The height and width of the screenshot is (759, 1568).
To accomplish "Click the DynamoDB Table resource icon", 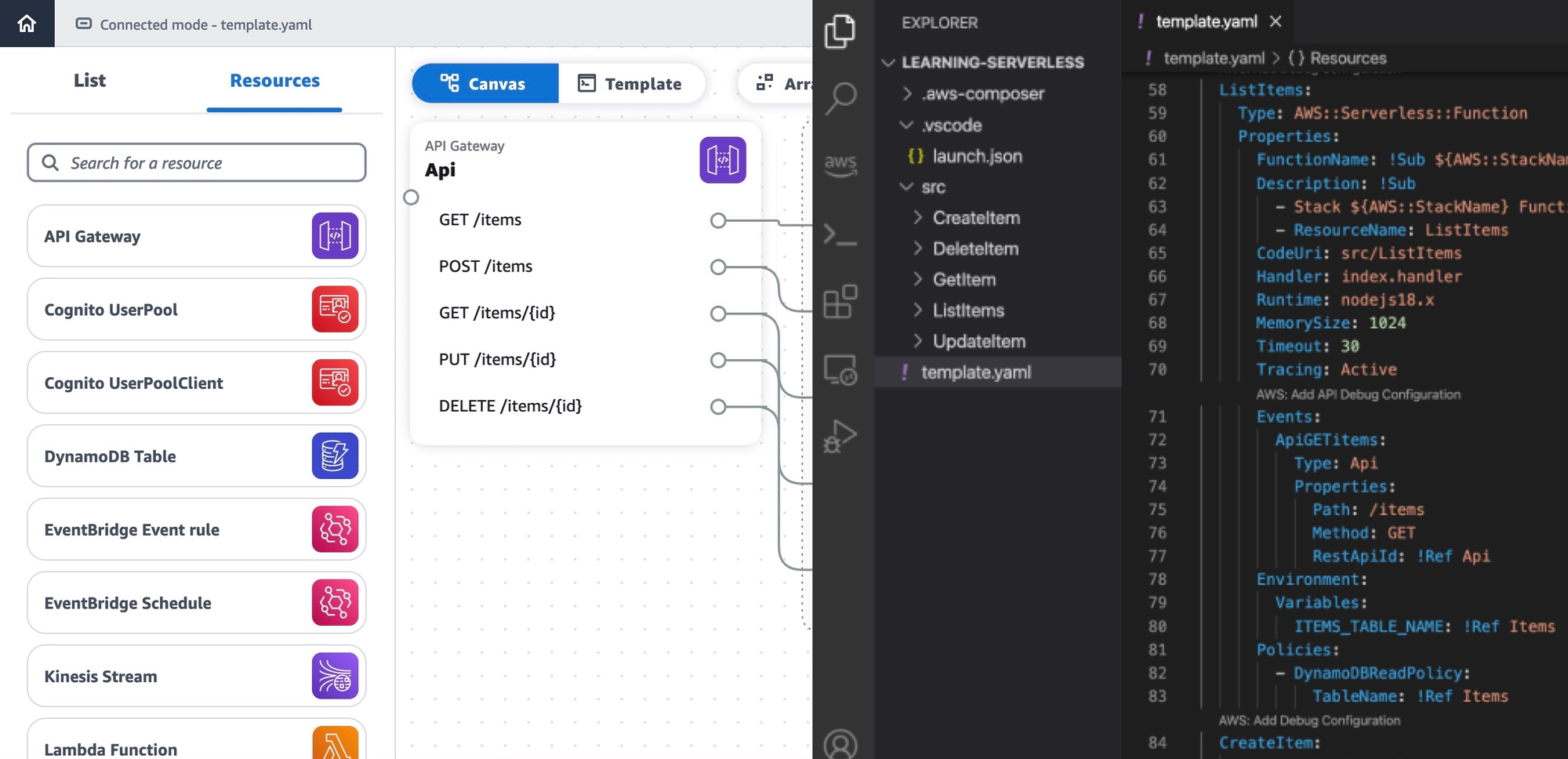I will click(x=335, y=456).
